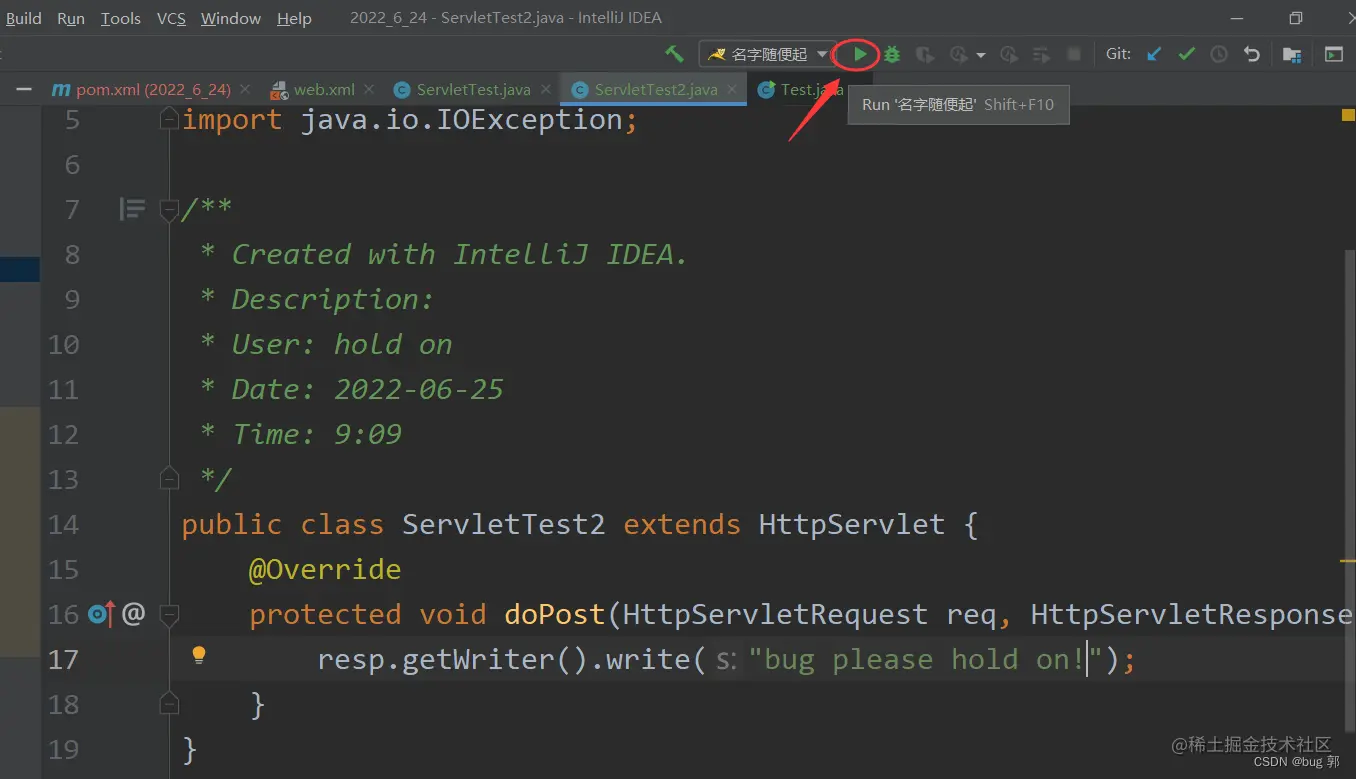Click the ServletTest2 class name
Image resolution: width=1356 pixels, height=779 pixels.
[503, 524]
